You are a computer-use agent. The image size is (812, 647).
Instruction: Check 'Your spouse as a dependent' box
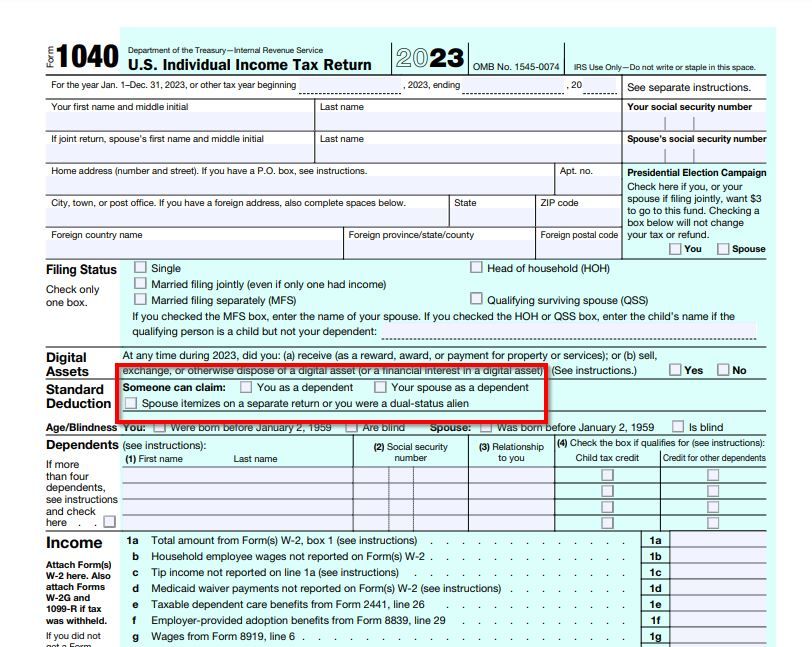click(x=380, y=387)
